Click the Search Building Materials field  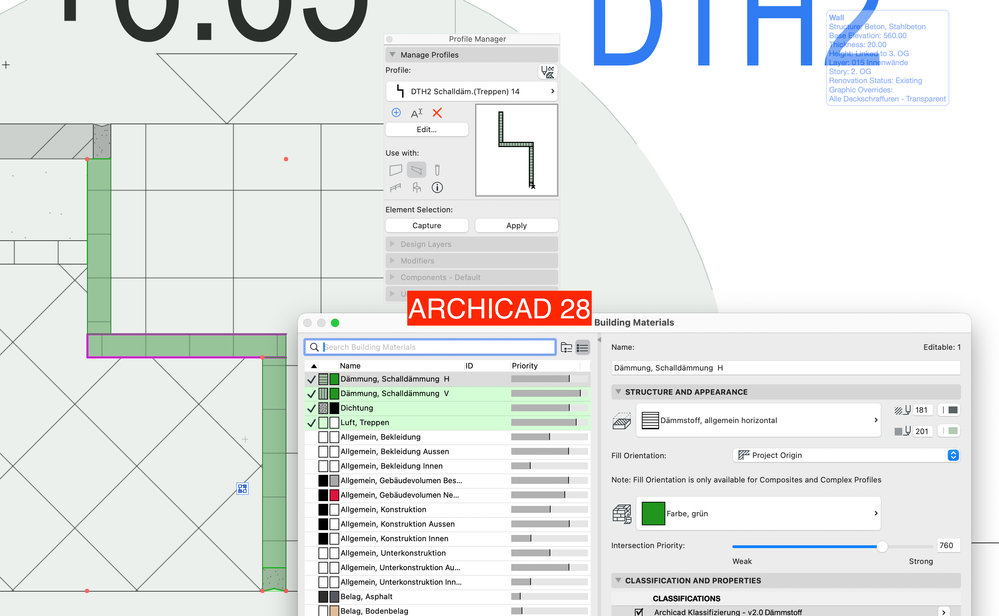tap(430, 347)
